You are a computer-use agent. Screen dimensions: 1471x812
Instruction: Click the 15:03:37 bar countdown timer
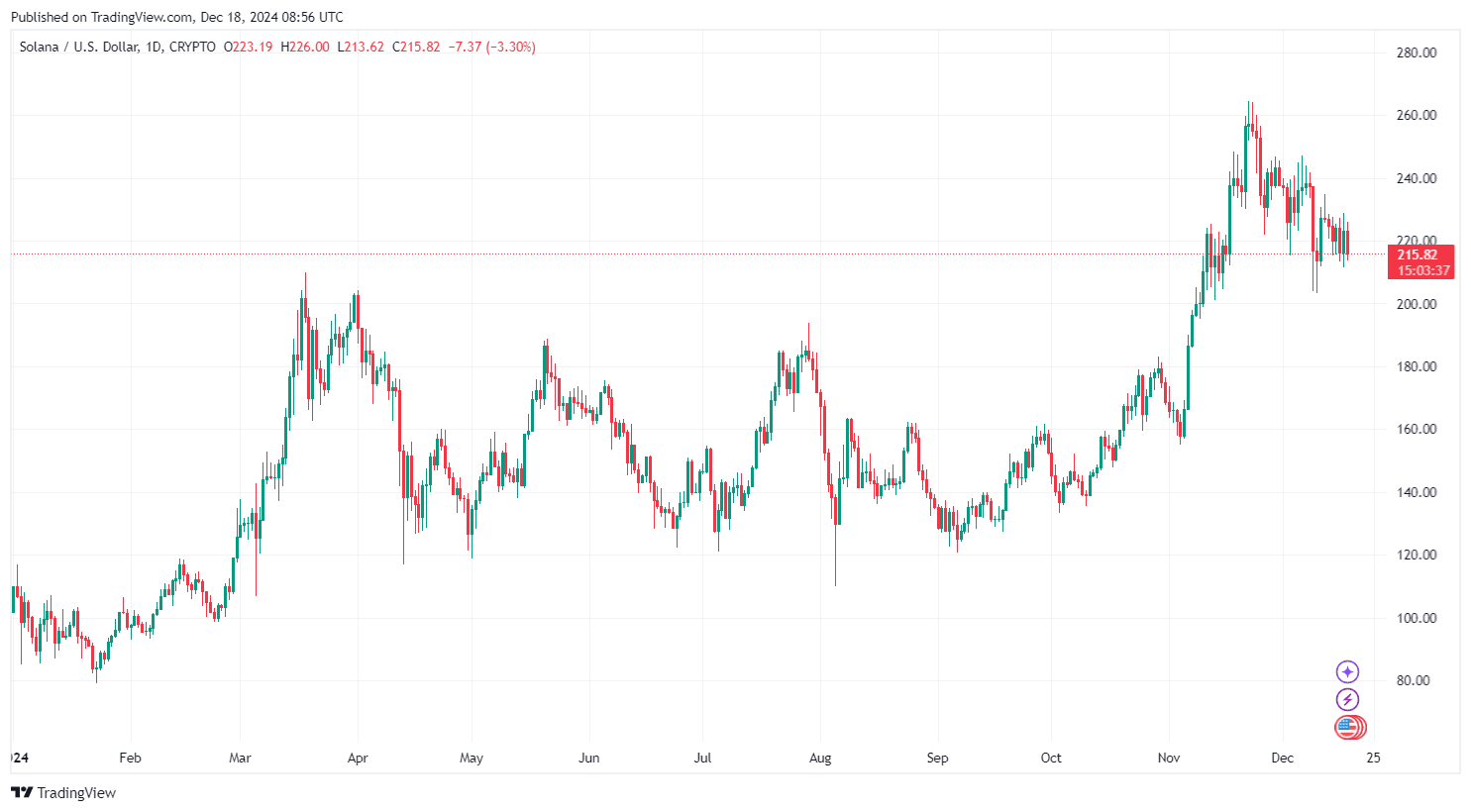tap(1423, 270)
